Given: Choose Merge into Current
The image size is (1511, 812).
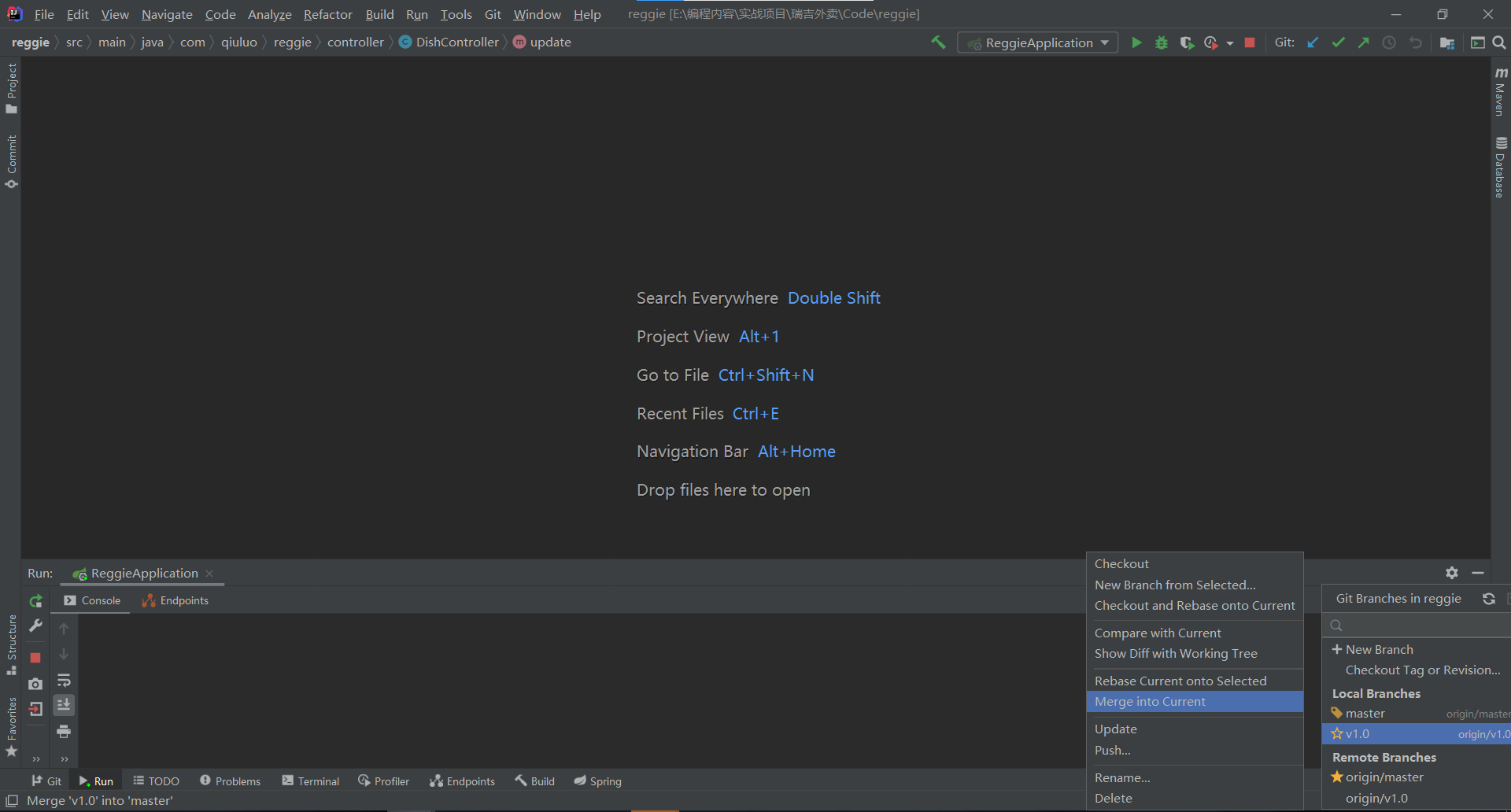Looking at the screenshot, I should coord(1195,702).
